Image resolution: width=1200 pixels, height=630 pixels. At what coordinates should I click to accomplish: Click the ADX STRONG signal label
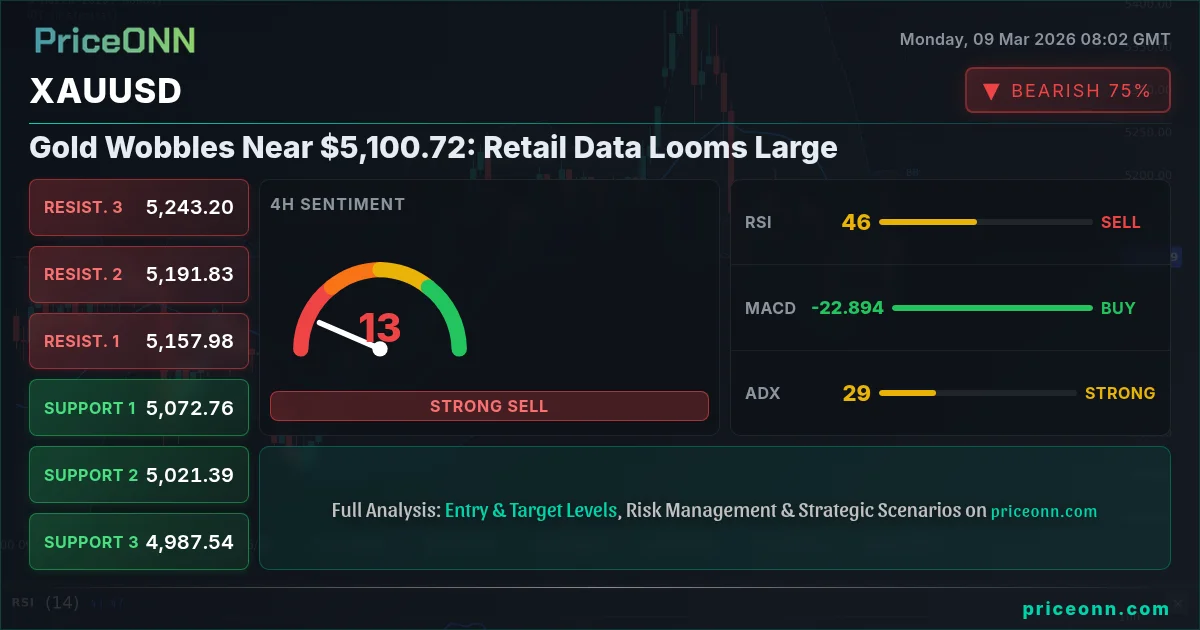(x=1120, y=393)
